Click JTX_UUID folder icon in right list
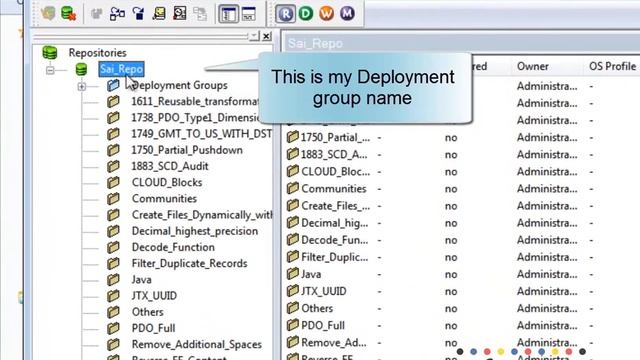 (x=293, y=291)
